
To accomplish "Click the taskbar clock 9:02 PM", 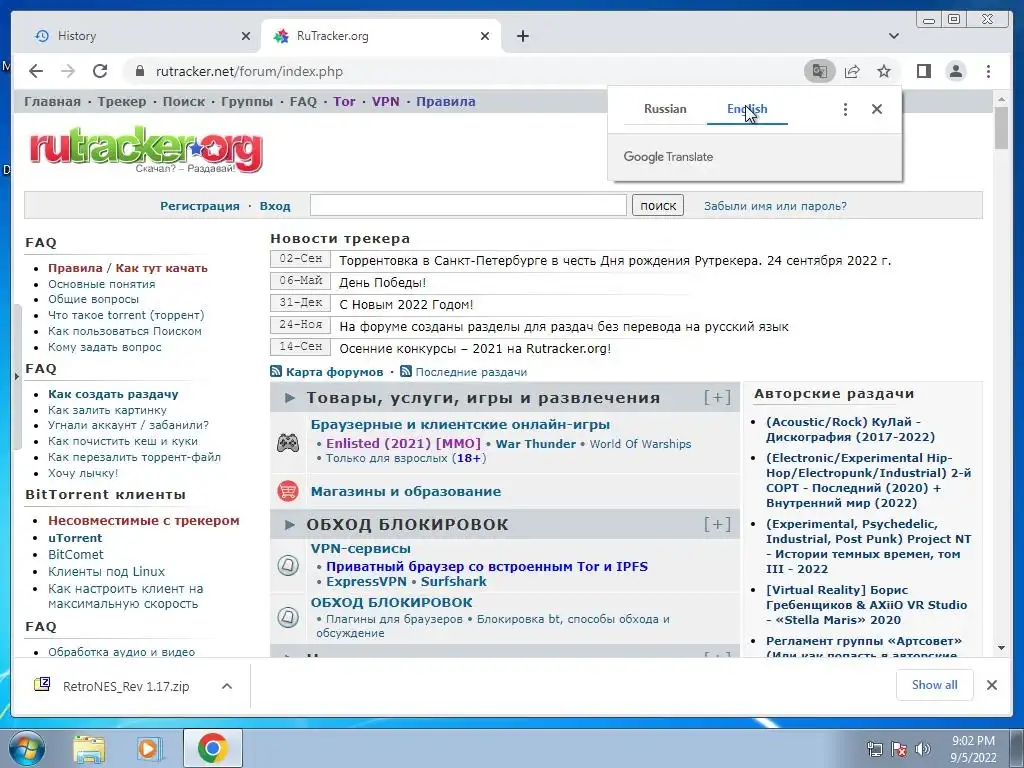I will pyautogui.click(x=973, y=741).
